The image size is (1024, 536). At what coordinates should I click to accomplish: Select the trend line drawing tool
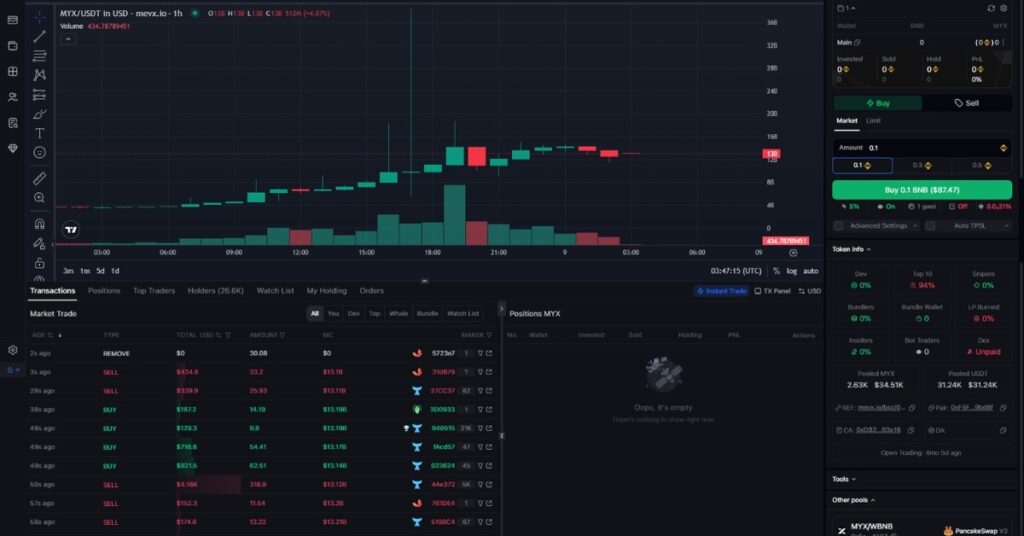(x=39, y=37)
